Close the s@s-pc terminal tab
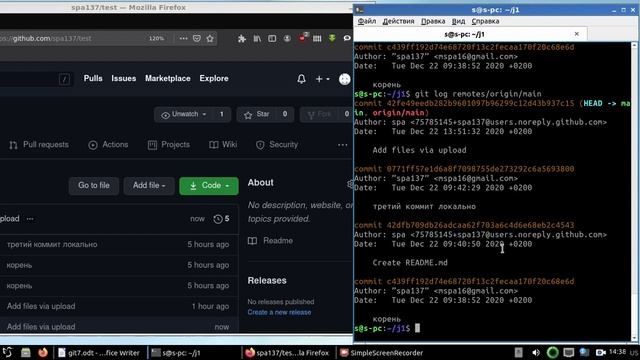The height and width of the screenshot is (360, 640). click(x=576, y=34)
